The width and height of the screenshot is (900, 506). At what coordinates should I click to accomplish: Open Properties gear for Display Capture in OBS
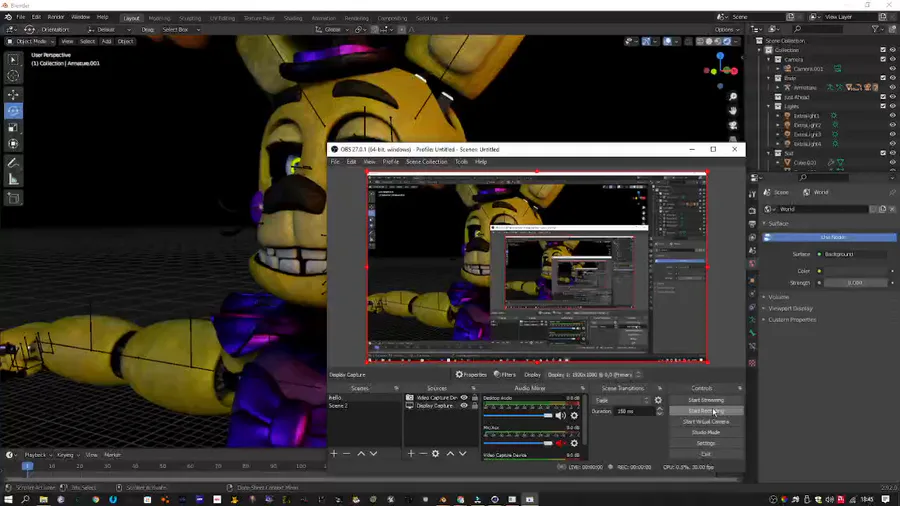[x=471, y=375]
